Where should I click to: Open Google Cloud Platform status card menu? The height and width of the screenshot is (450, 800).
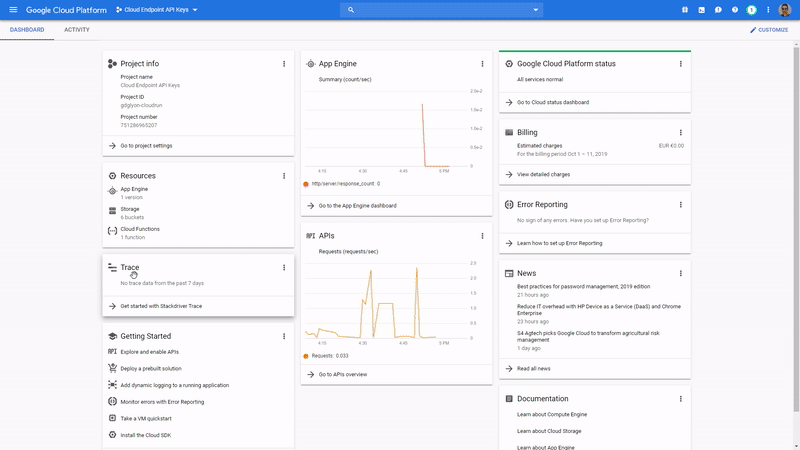coord(681,64)
